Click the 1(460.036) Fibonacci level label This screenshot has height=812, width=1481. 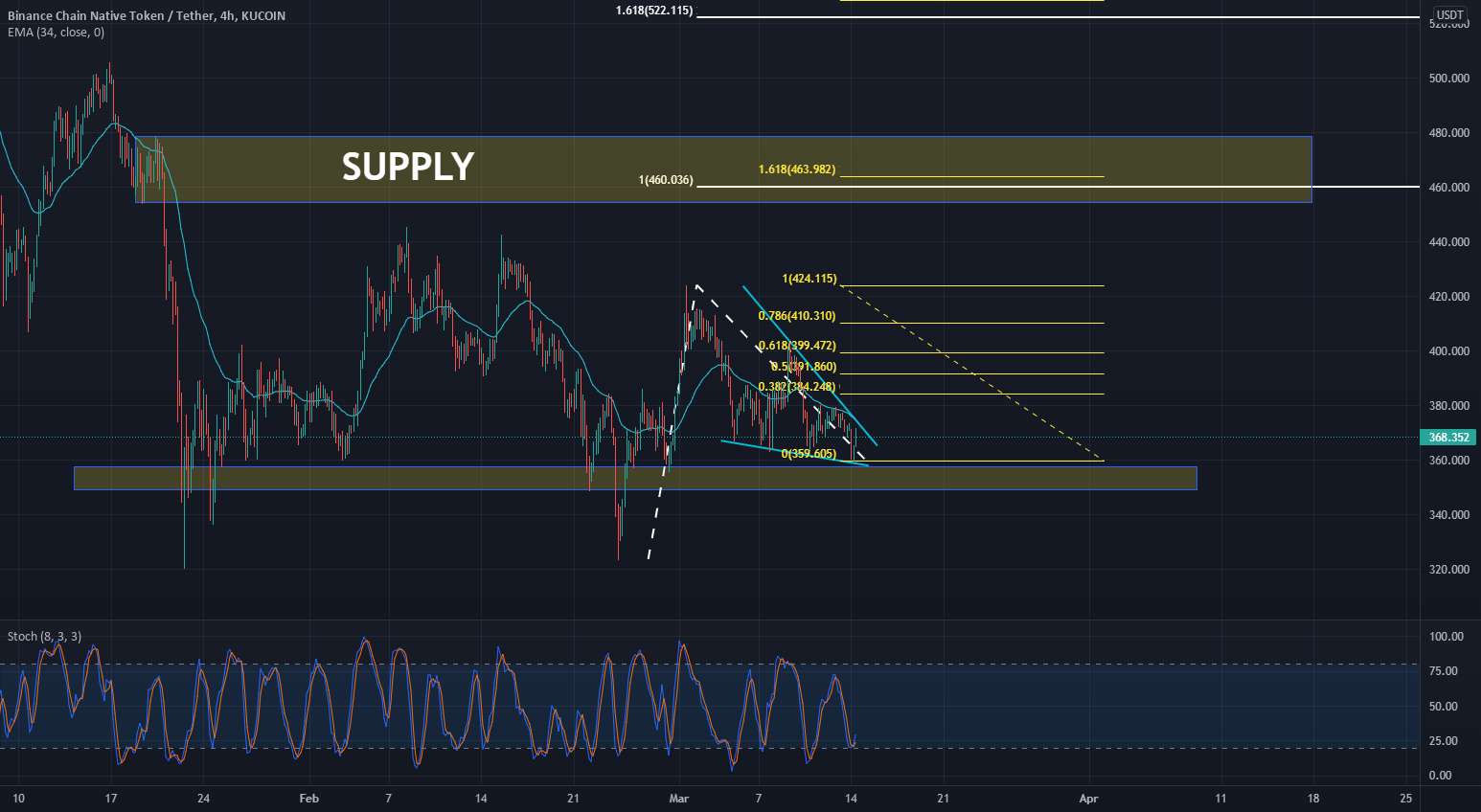point(666,180)
